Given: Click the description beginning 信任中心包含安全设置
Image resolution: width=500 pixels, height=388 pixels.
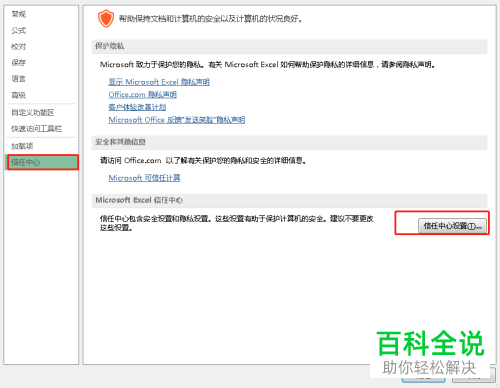Looking at the screenshot, I should click(237, 223).
